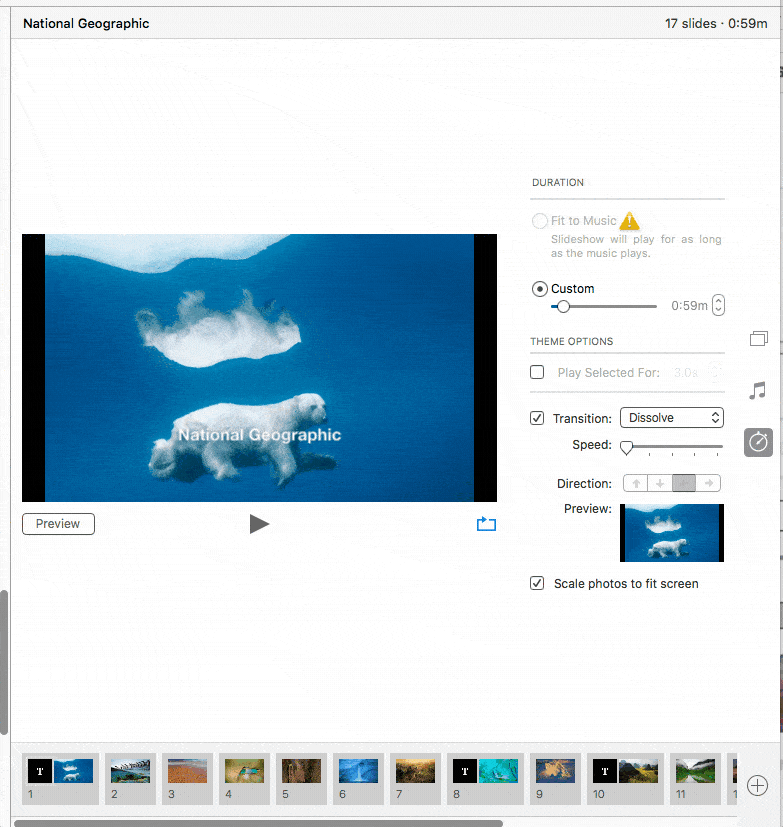Click the transition Speed slider
This screenshot has height=827, width=783.
[x=672, y=447]
